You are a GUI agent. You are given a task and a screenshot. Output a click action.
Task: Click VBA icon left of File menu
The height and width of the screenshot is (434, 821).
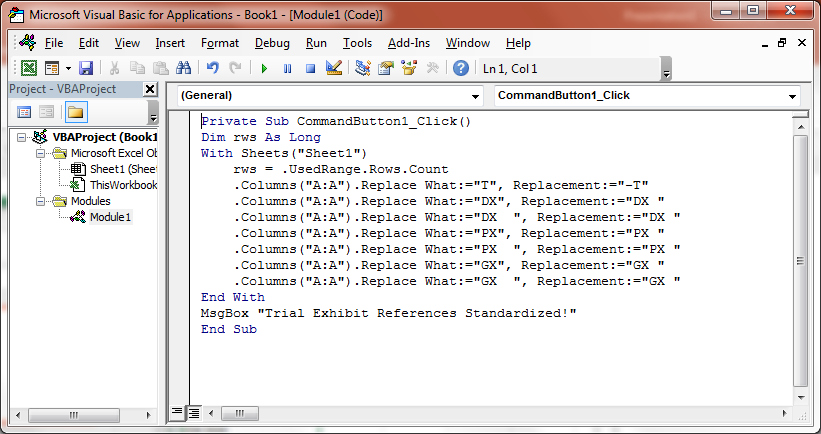[x=28, y=42]
